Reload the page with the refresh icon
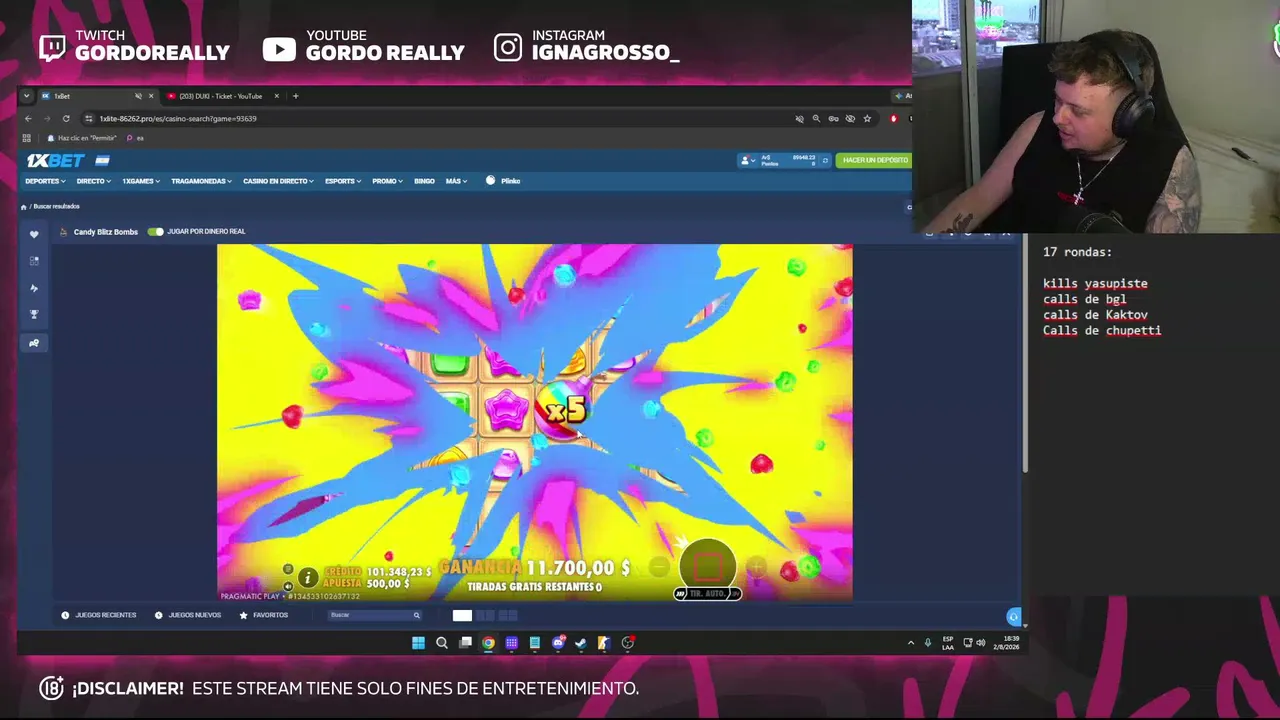The width and height of the screenshot is (1280, 720). [x=66, y=118]
